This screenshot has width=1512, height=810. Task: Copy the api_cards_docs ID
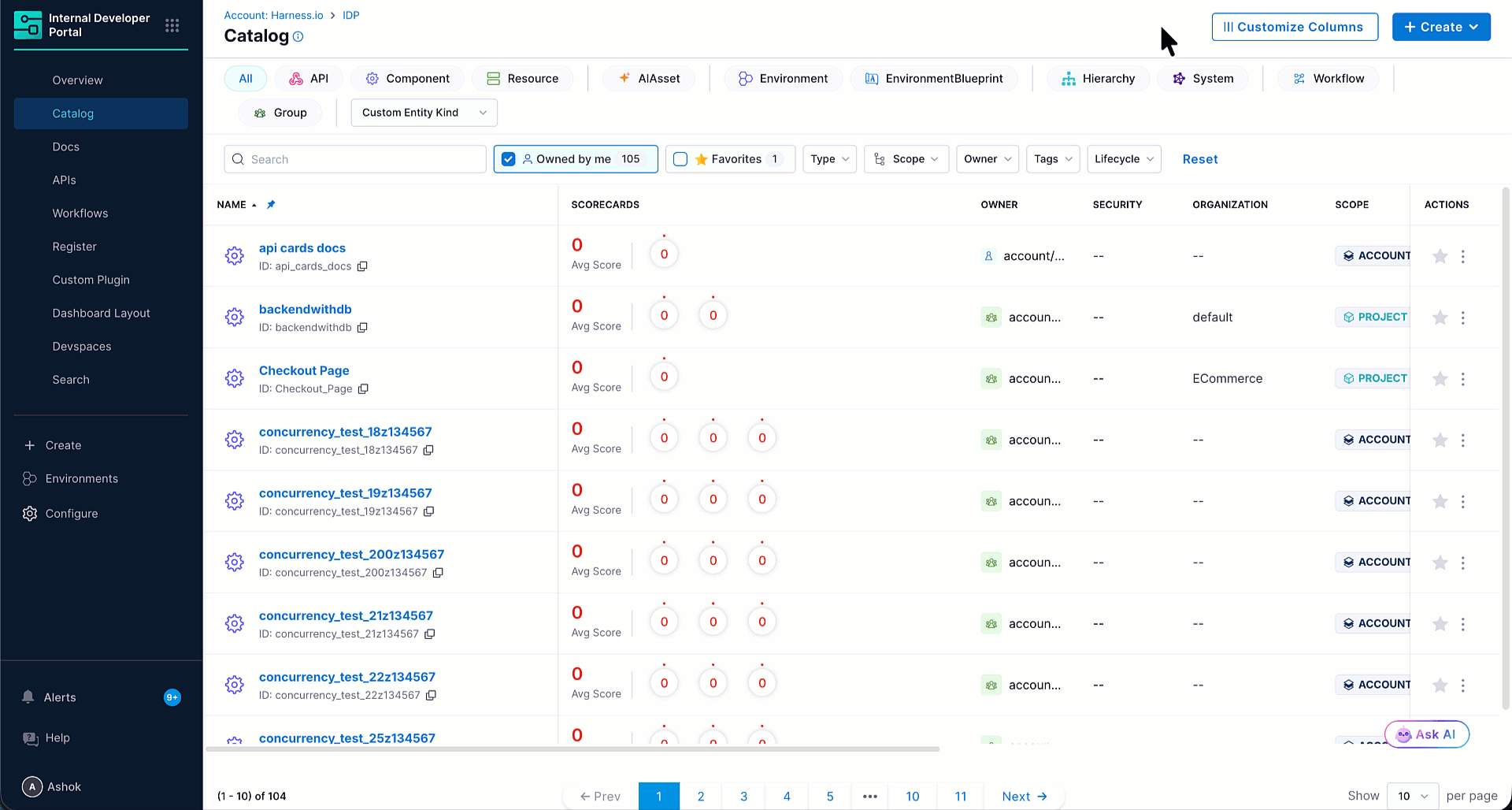pos(362,266)
